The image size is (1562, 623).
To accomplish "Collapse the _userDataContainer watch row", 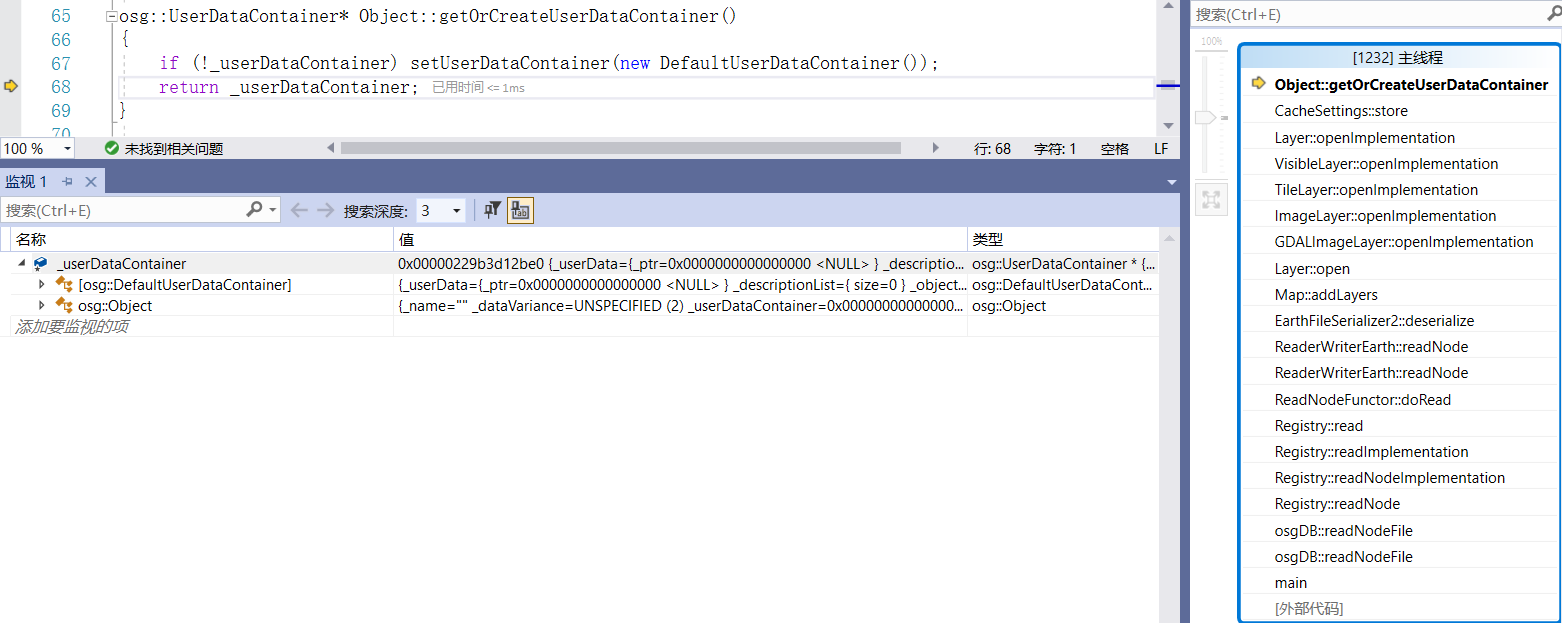I will [x=20, y=264].
